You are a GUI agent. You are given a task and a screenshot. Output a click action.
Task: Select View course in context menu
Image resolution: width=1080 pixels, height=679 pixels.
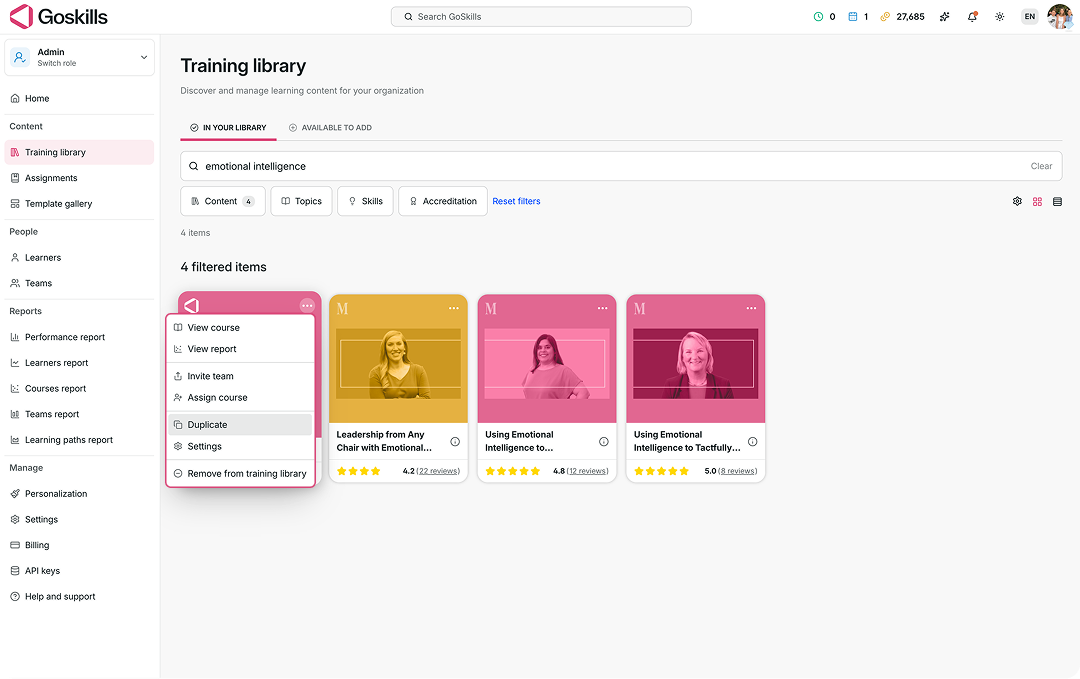[240, 328]
